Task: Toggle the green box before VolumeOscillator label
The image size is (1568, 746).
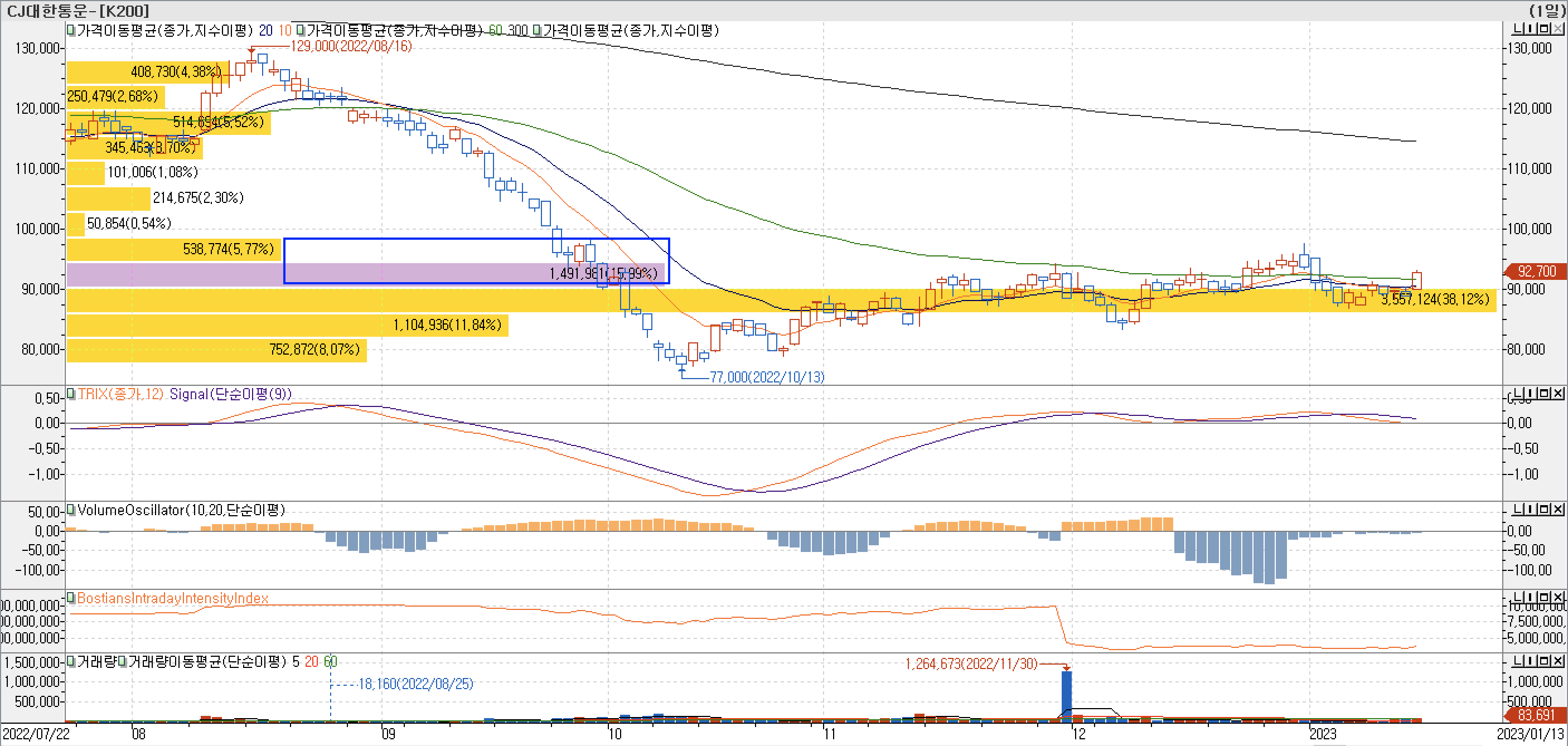Action: (71, 510)
